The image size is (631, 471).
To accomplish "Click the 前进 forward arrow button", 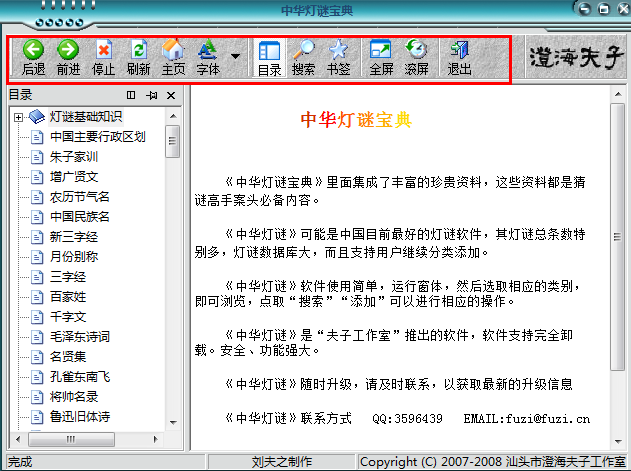I will 68,58.
